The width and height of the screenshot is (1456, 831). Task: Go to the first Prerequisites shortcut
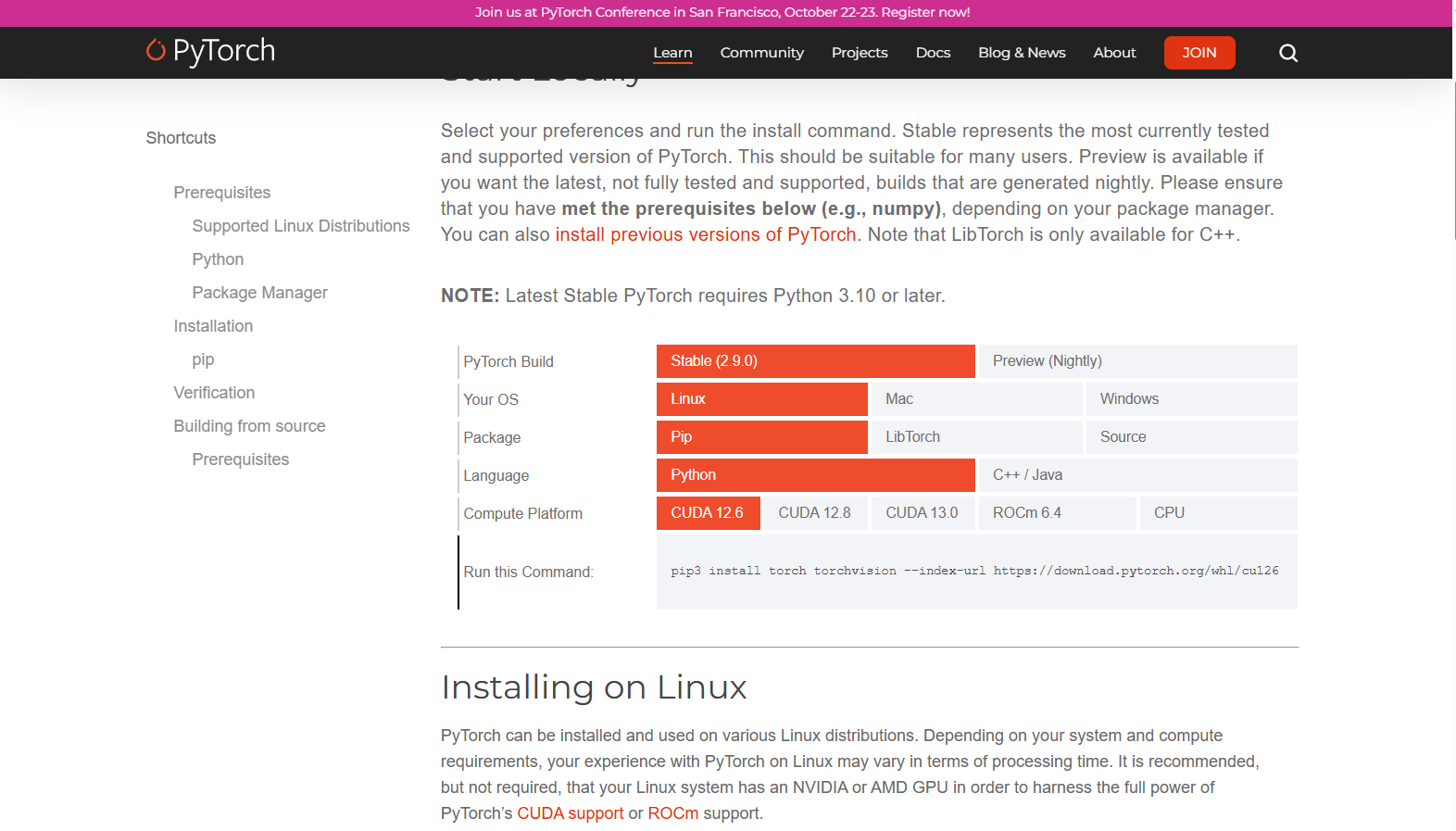click(x=222, y=193)
